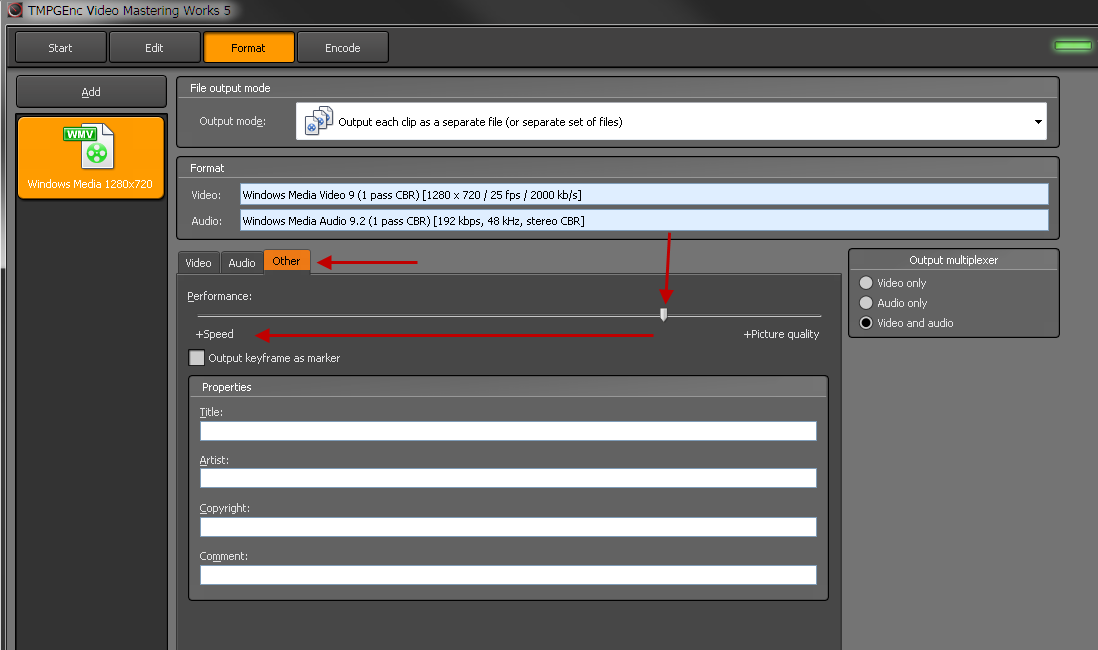Image resolution: width=1098 pixels, height=650 pixels.
Task: Select the Audio only multiplexer option
Action: (866, 303)
